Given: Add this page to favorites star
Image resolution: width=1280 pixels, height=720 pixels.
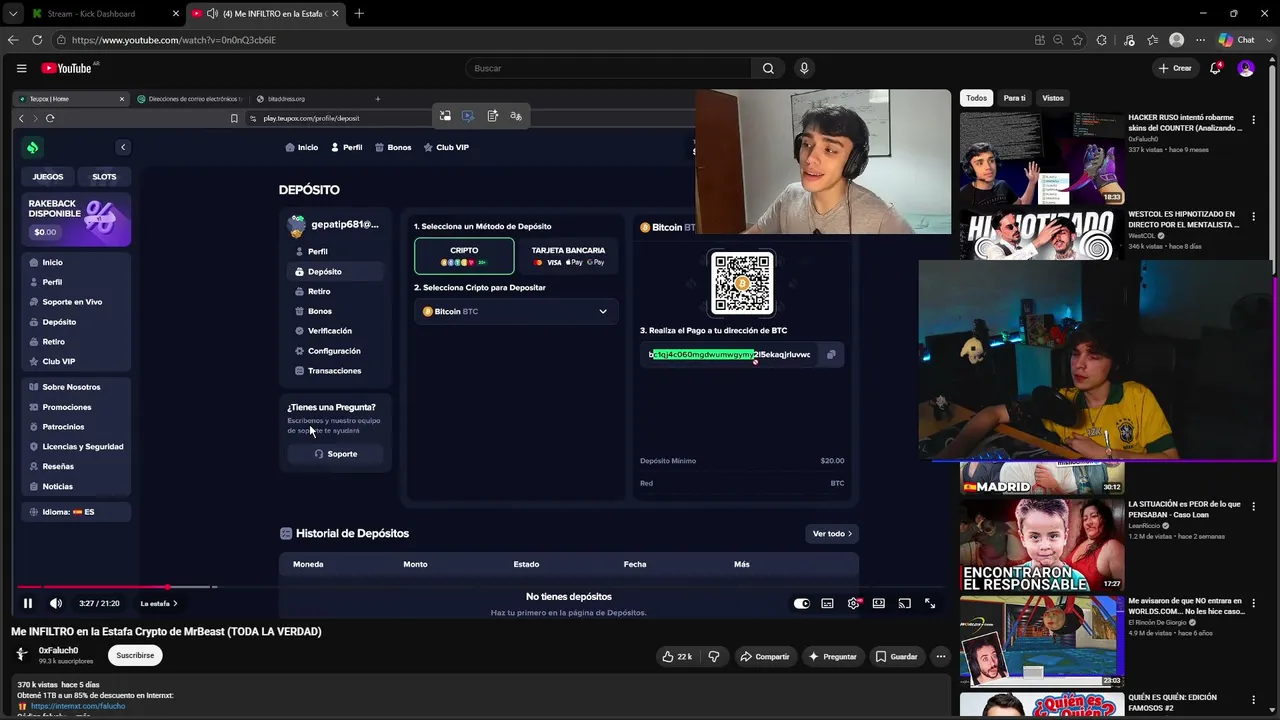Looking at the screenshot, I should pyautogui.click(x=1077, y=40).
